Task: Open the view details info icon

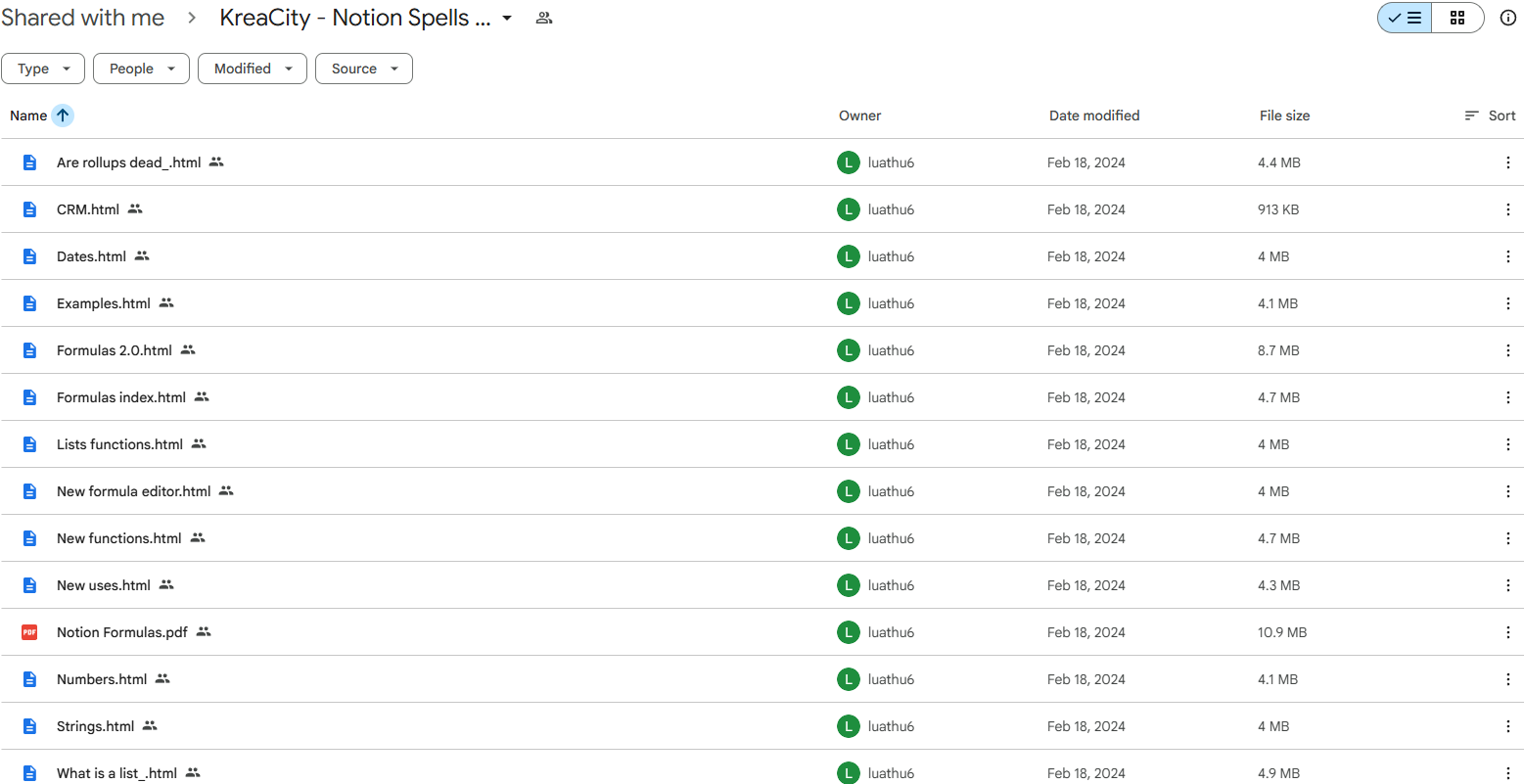Action: click(1507, 18)
